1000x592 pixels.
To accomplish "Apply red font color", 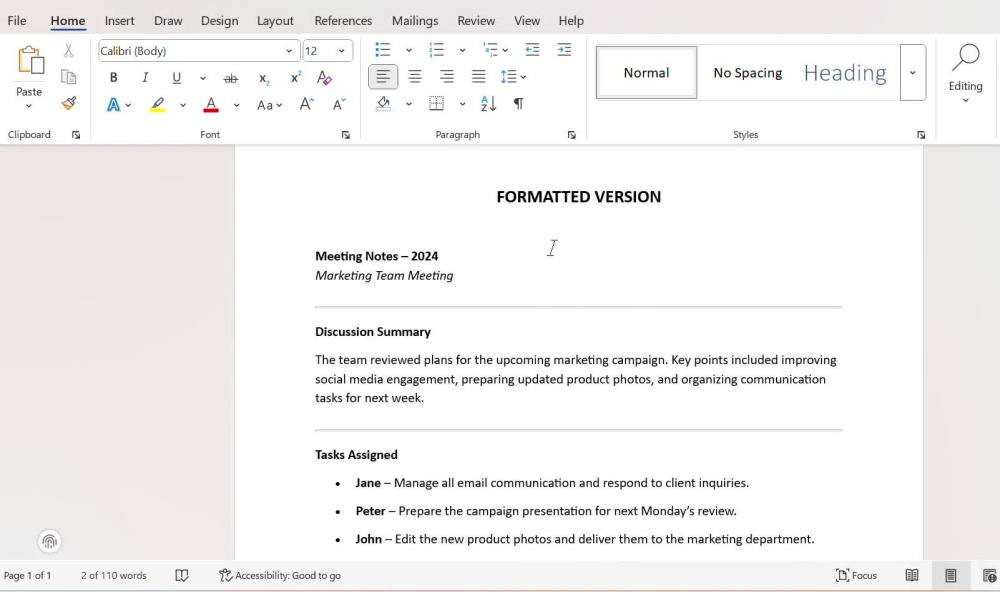I will (211, 105).
